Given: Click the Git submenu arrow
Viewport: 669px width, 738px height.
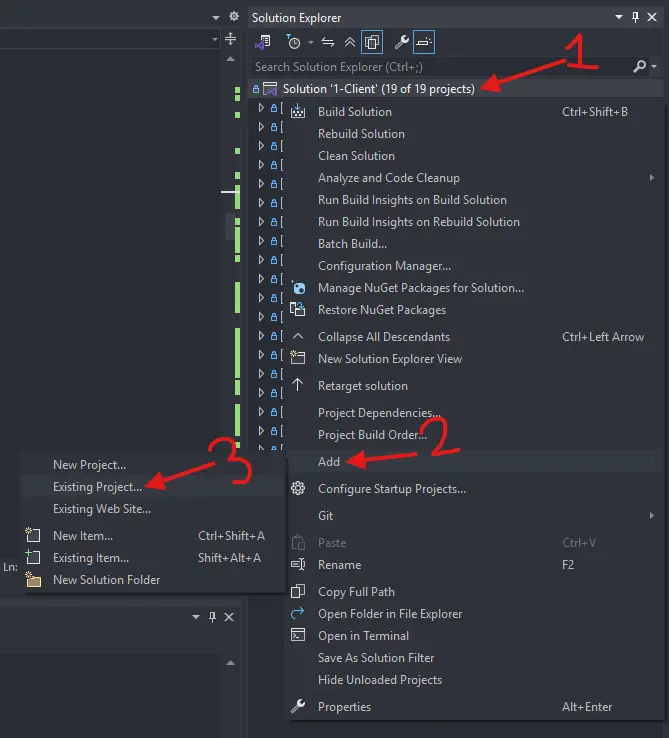Looking at the screenshot, I should (652, 516).
